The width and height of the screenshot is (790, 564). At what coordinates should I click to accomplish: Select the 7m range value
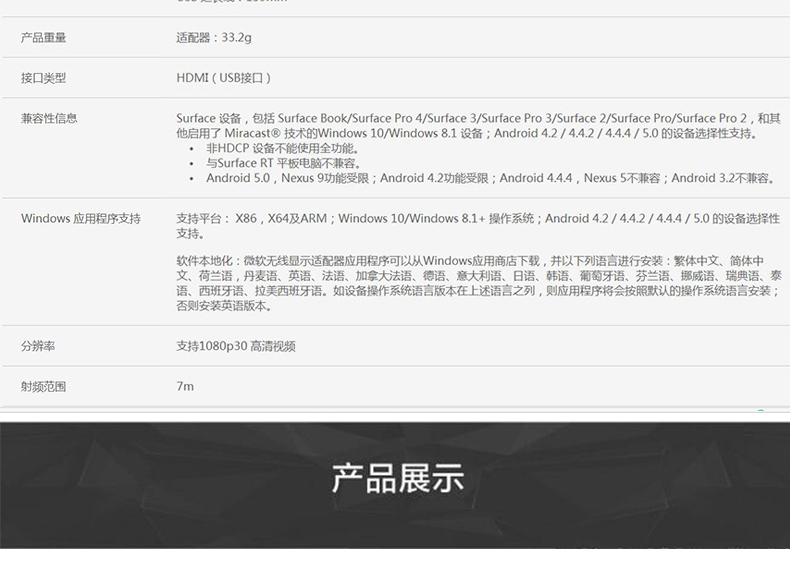[x=185, y=386]
